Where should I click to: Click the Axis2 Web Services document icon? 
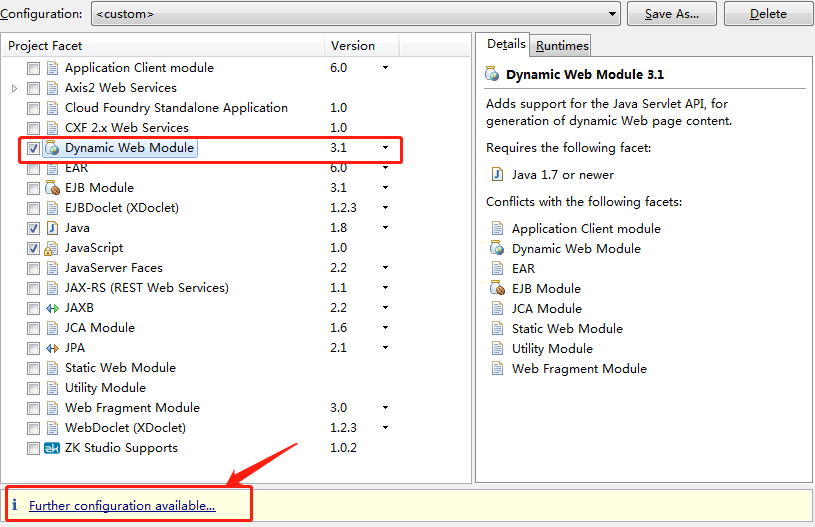52,88
